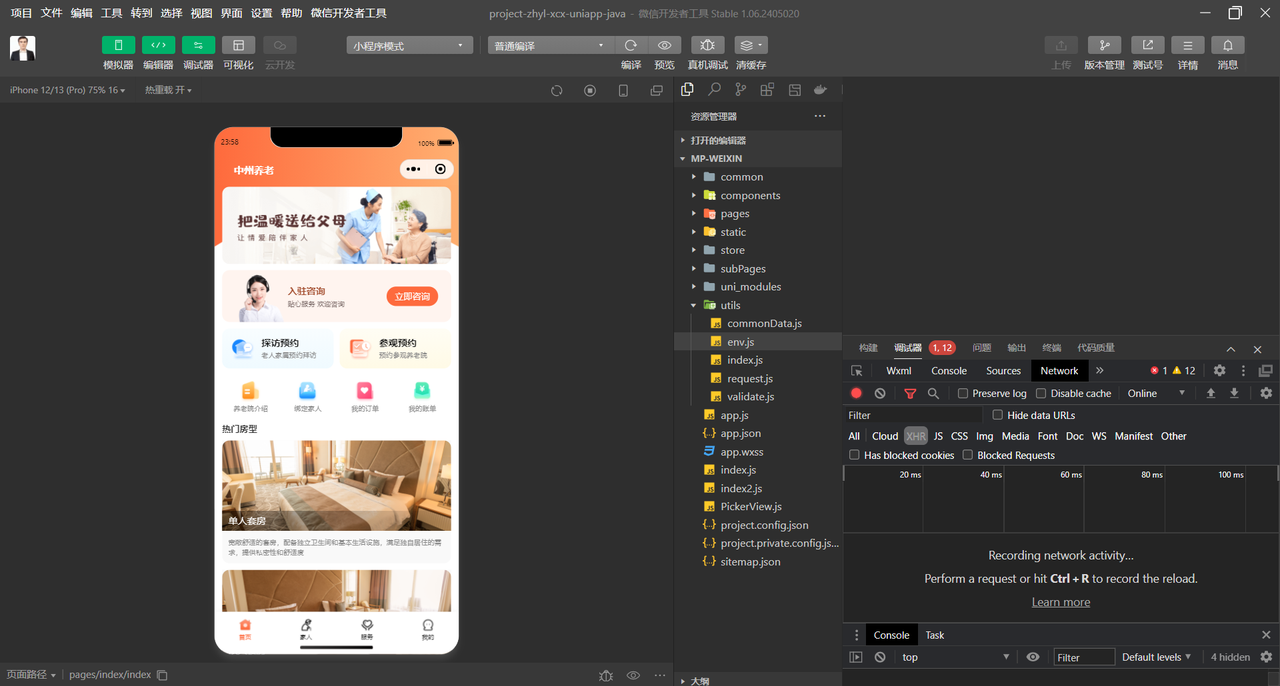Open the 工具 menu
Image resolution: width=1280 pixels, height=686 pixels.
click(x=112, y=13)
